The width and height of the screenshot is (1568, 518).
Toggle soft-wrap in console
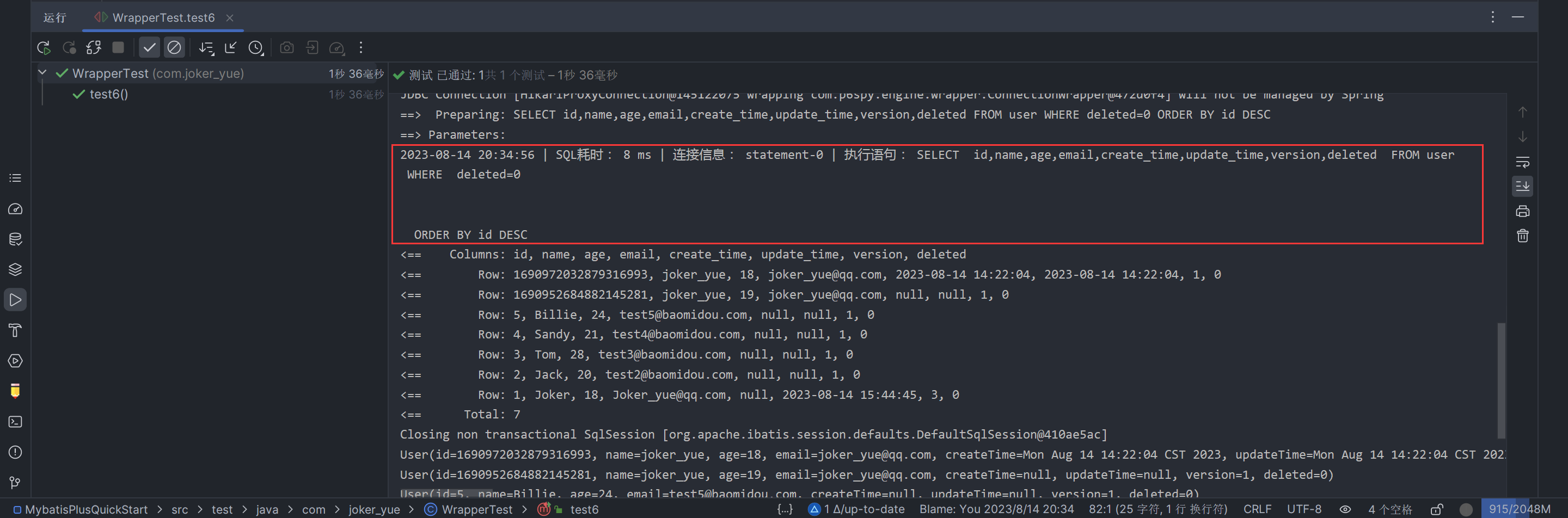click(1522, 162)
